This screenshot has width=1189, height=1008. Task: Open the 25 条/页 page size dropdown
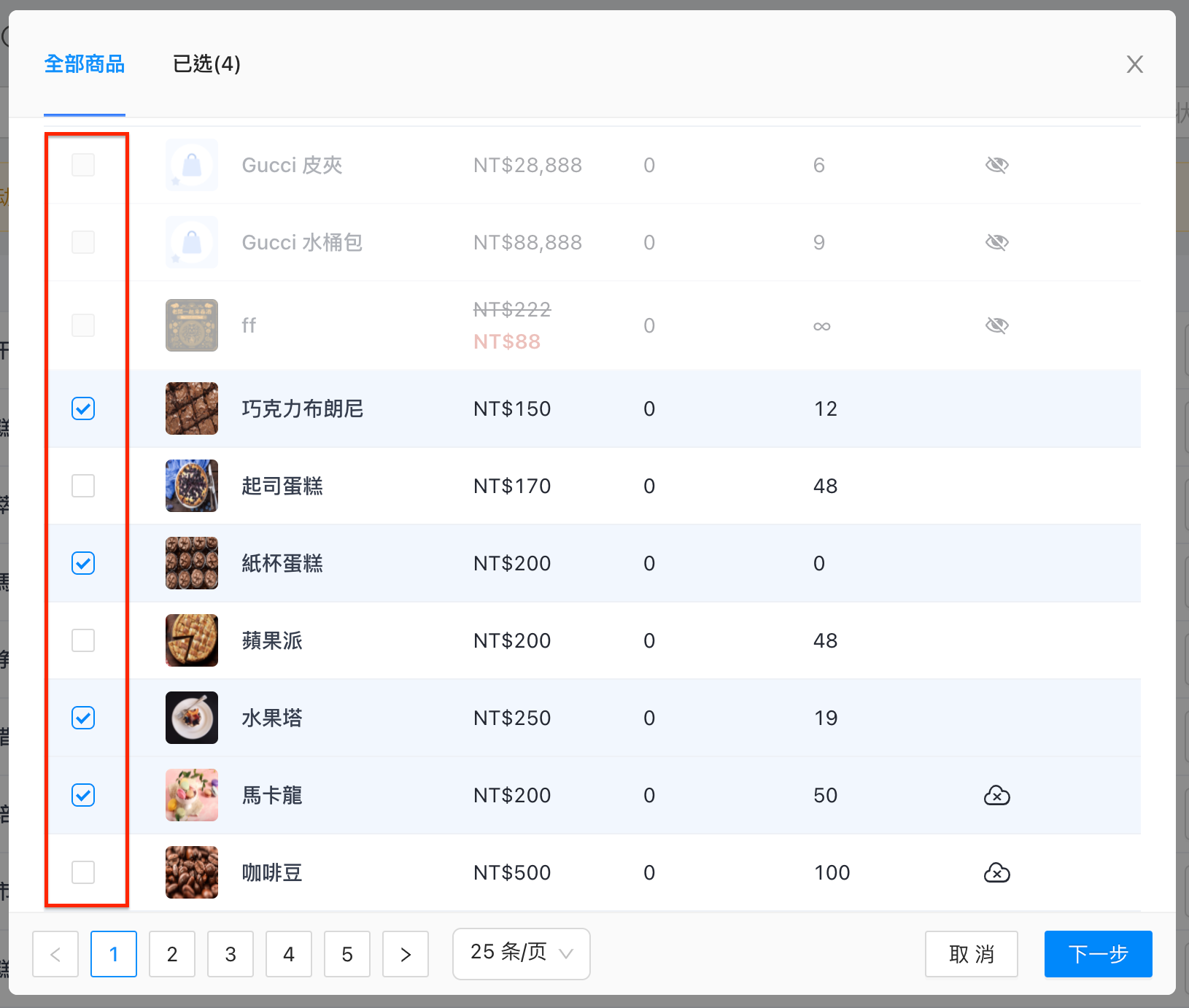(x=522, y=954)
